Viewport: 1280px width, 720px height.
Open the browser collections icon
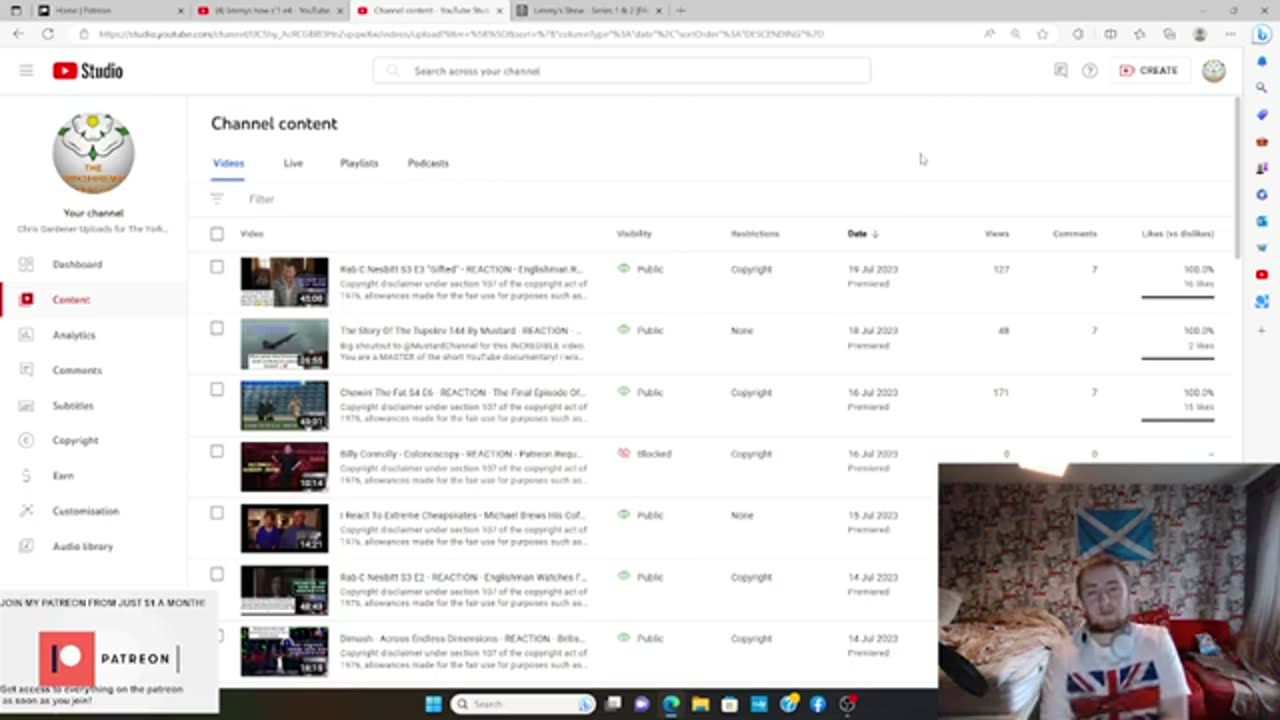click(x=1169, y=34)
